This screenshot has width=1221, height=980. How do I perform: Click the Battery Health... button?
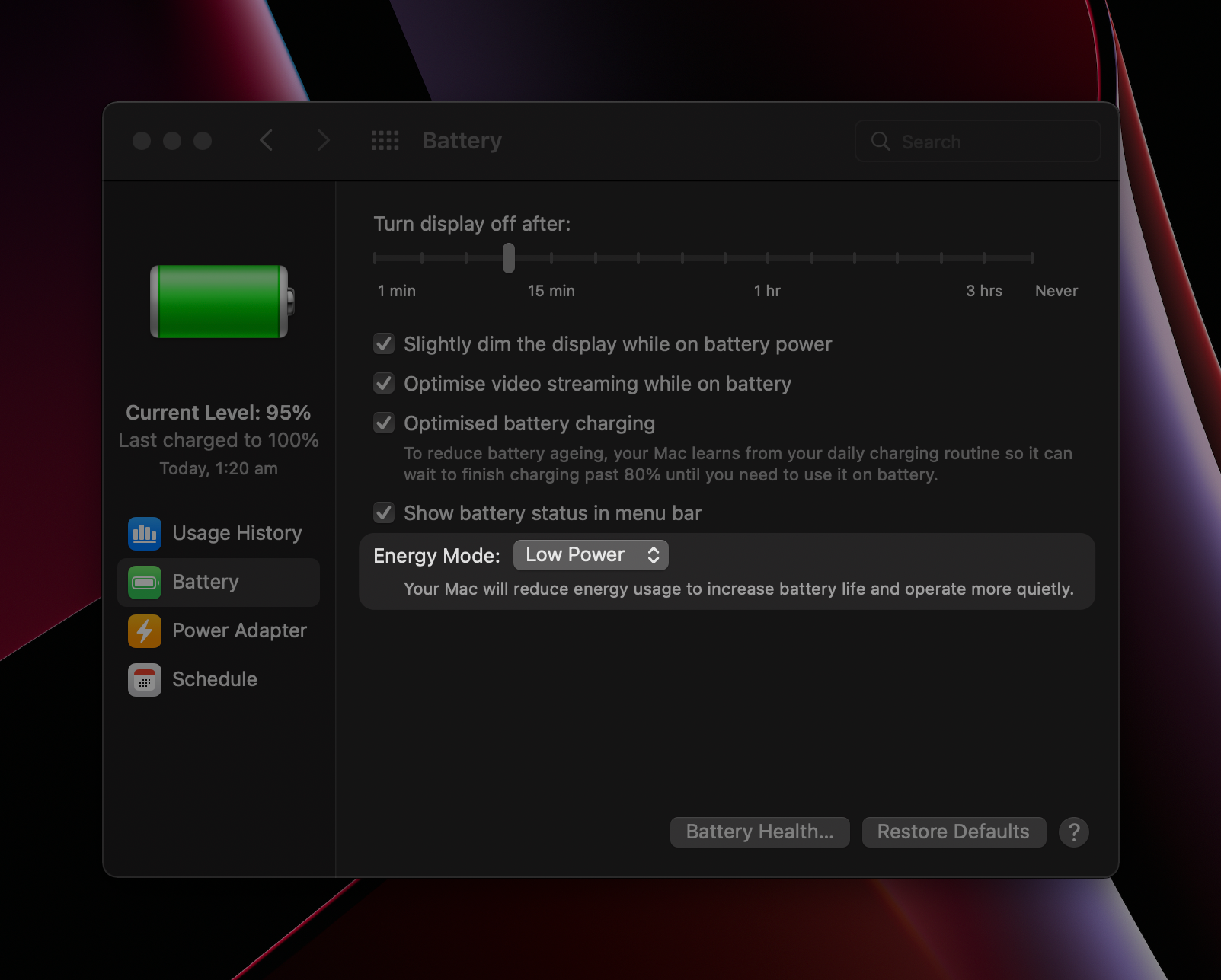pos(759,832)
